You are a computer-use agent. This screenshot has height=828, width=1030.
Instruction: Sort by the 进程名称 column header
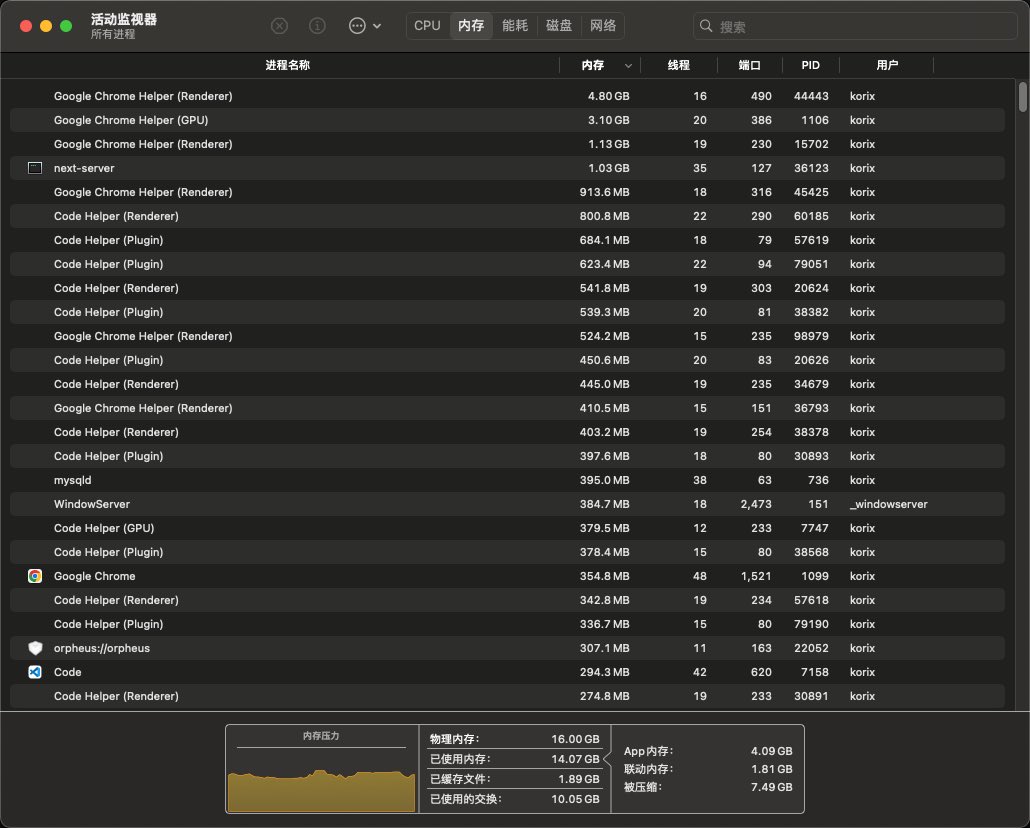(288, 65)
